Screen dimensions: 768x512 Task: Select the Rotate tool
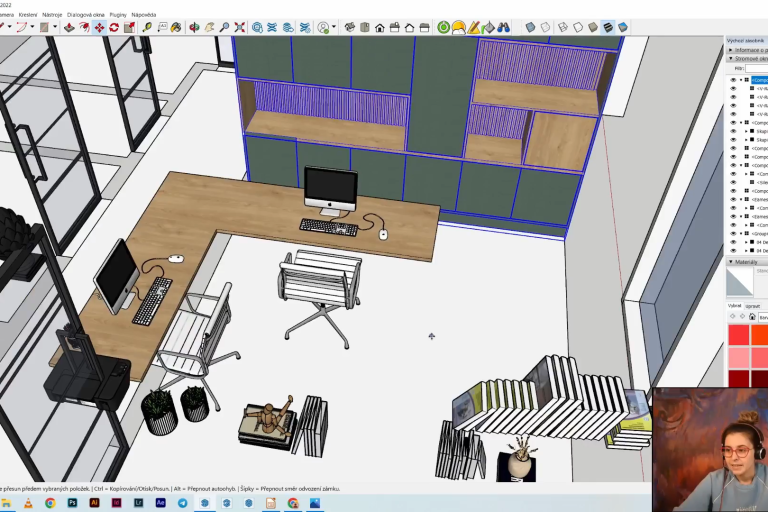click(114, 27)
